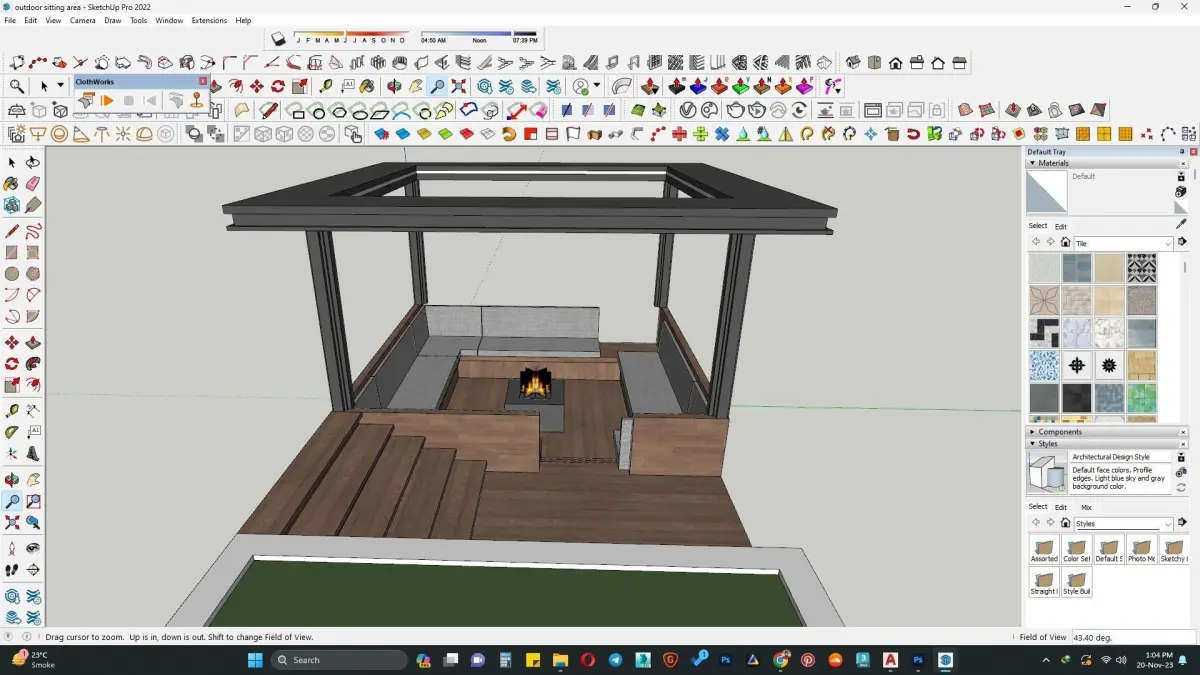The image size is (1200, 675).
Task: Switch to Styles Mix tab
Action: pos(1086,508)
